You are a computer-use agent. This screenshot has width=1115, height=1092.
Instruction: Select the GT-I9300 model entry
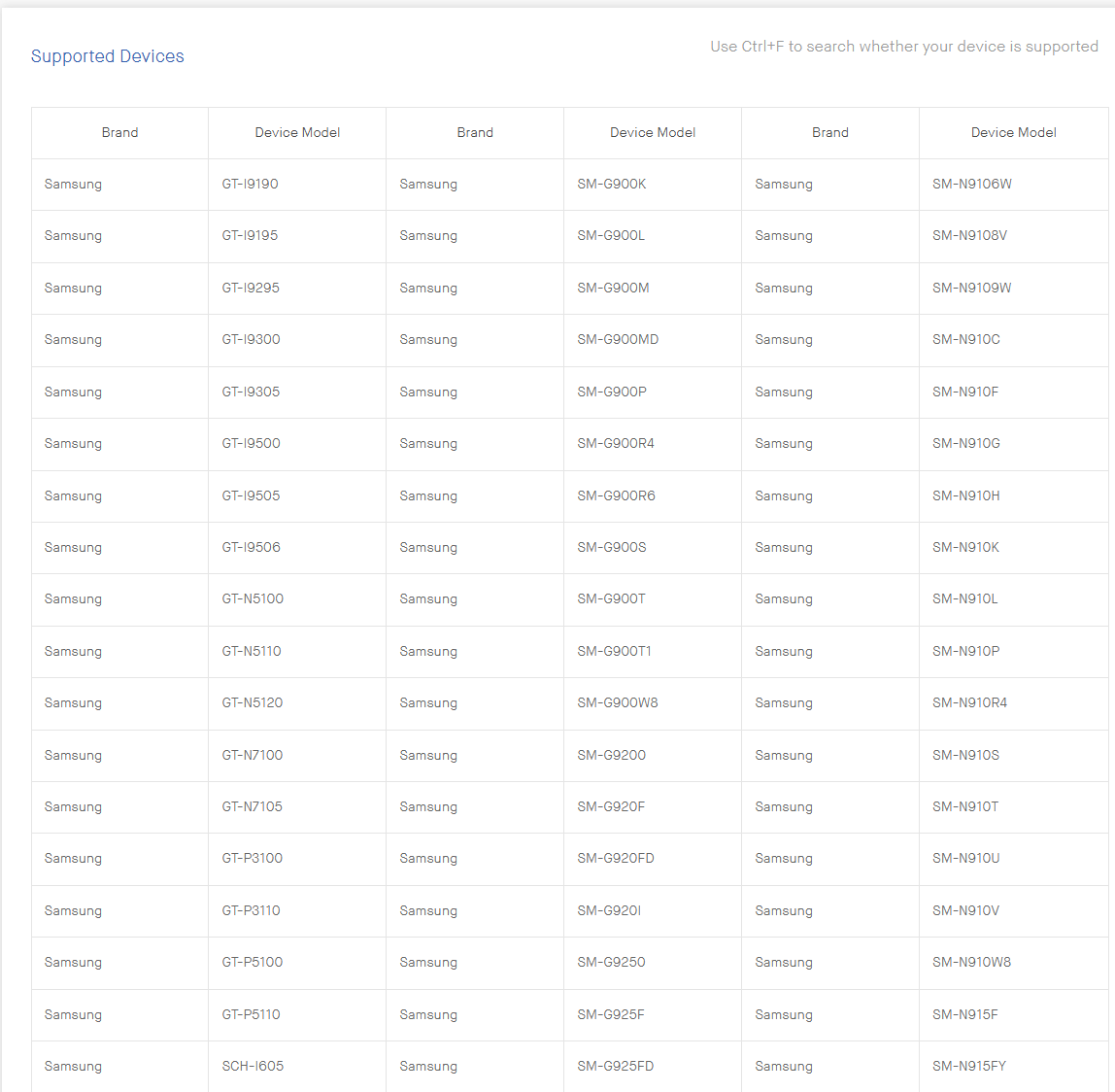(251, 339)
